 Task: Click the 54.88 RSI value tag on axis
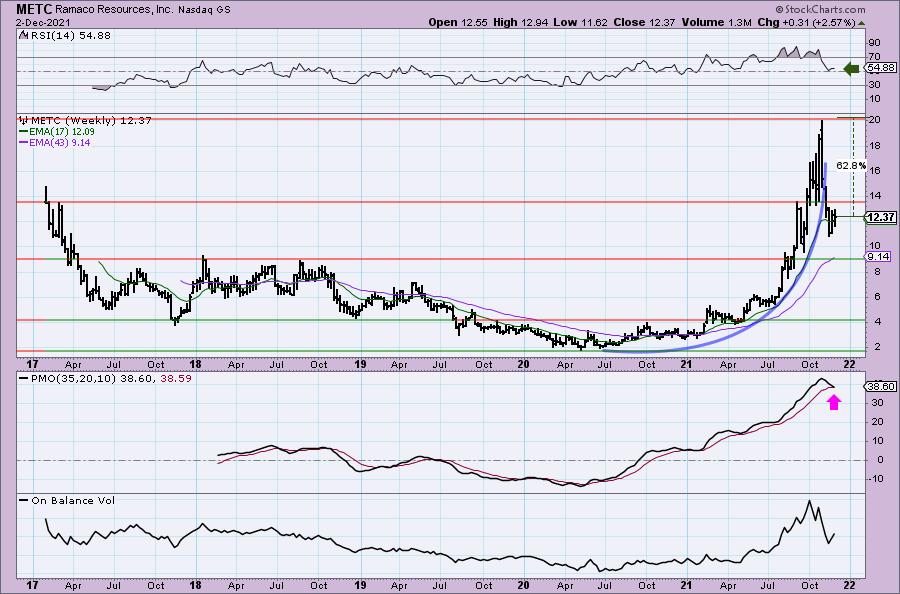tap(881, 68)
